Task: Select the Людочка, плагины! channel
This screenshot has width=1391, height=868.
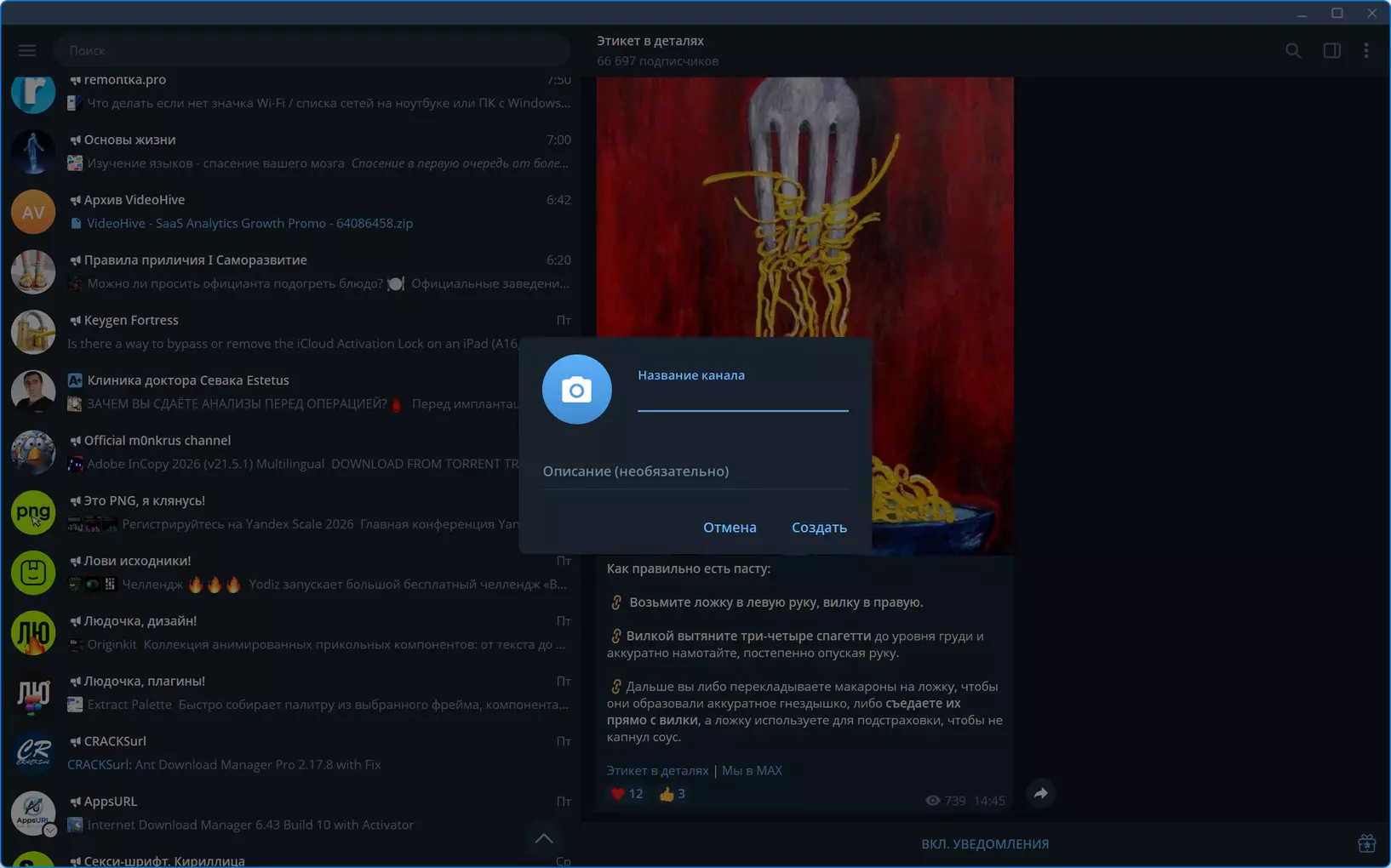Action: (x=290, y=693)
